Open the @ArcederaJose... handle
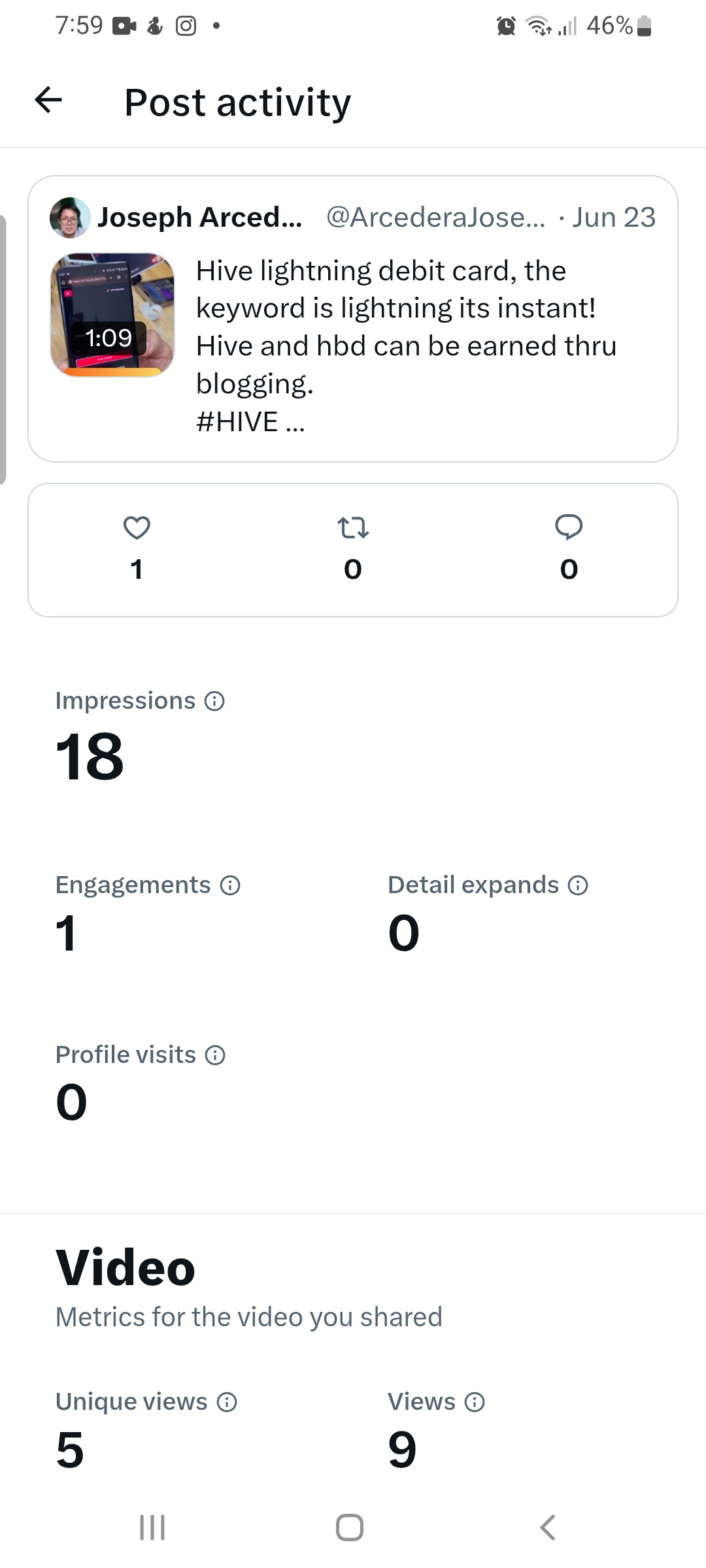This screenshot has width=706, height=1568. click(435, 218)
